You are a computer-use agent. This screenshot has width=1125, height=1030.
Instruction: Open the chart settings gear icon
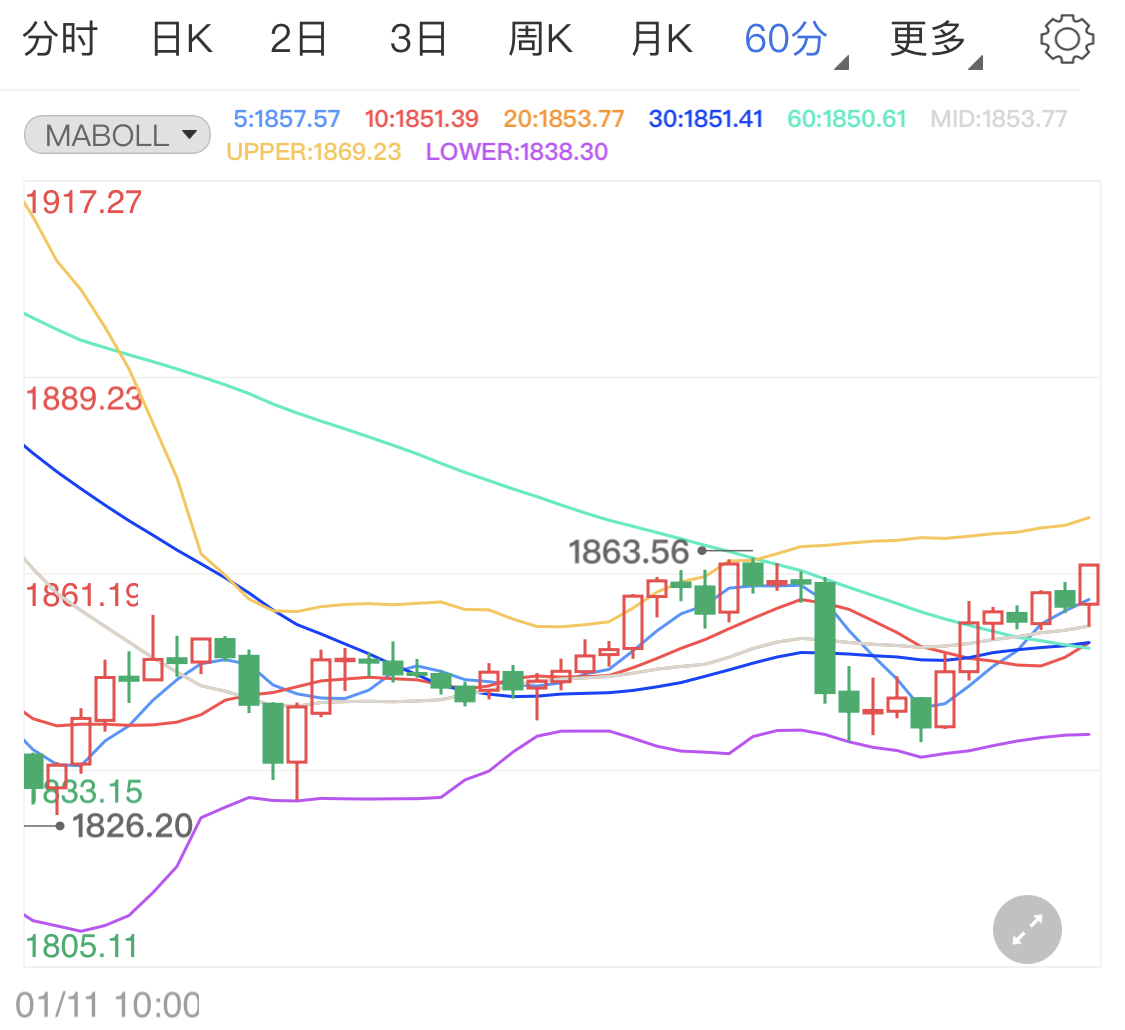(x=1066, y=39)
